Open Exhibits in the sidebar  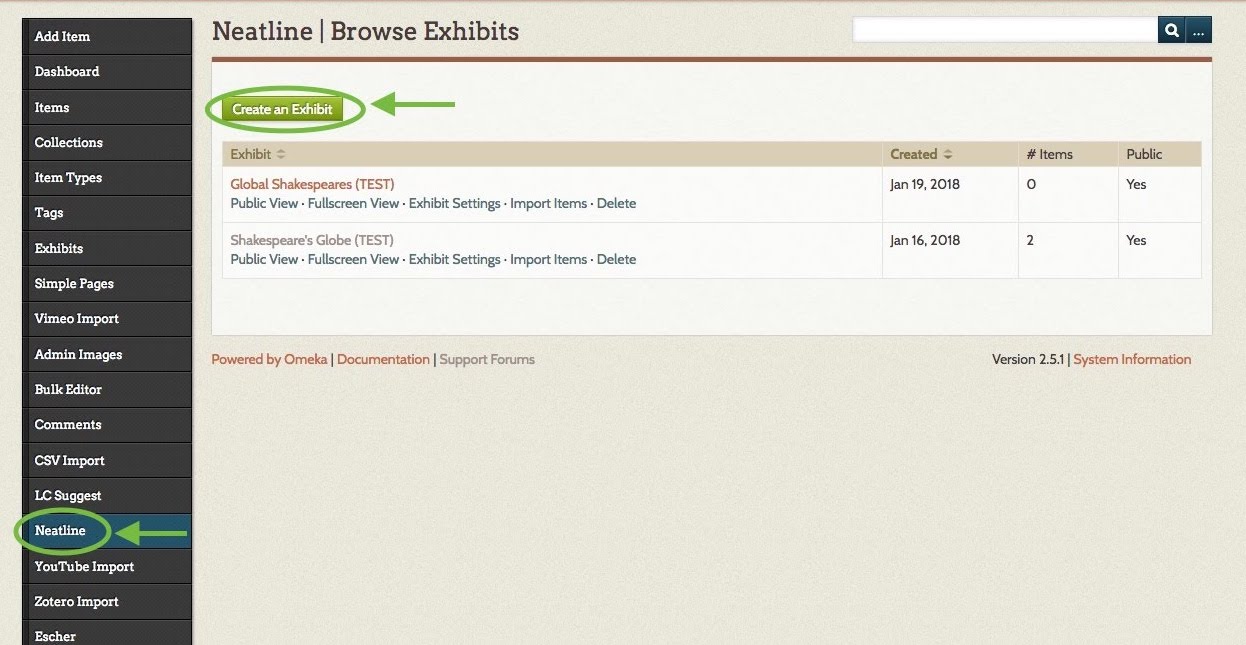(x=107, y=248)
